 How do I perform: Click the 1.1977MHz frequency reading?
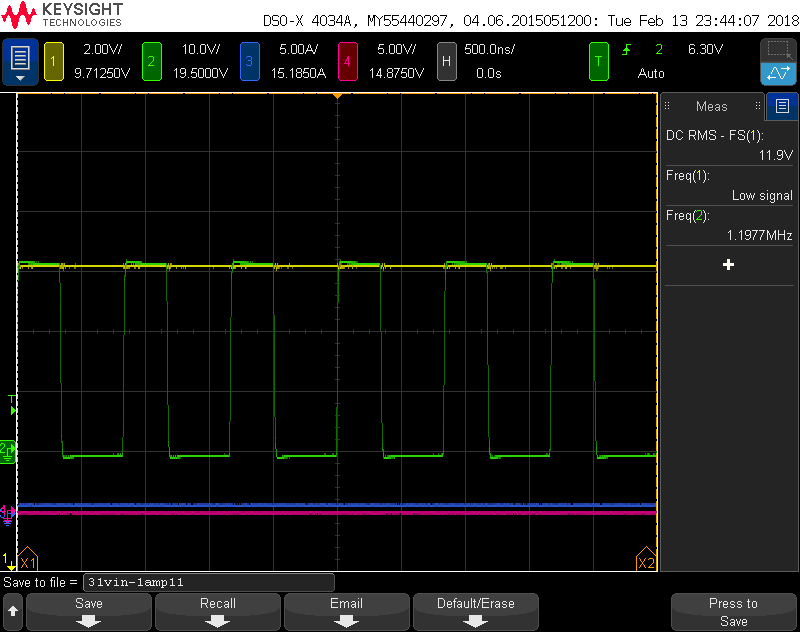(x=760, y=235)
